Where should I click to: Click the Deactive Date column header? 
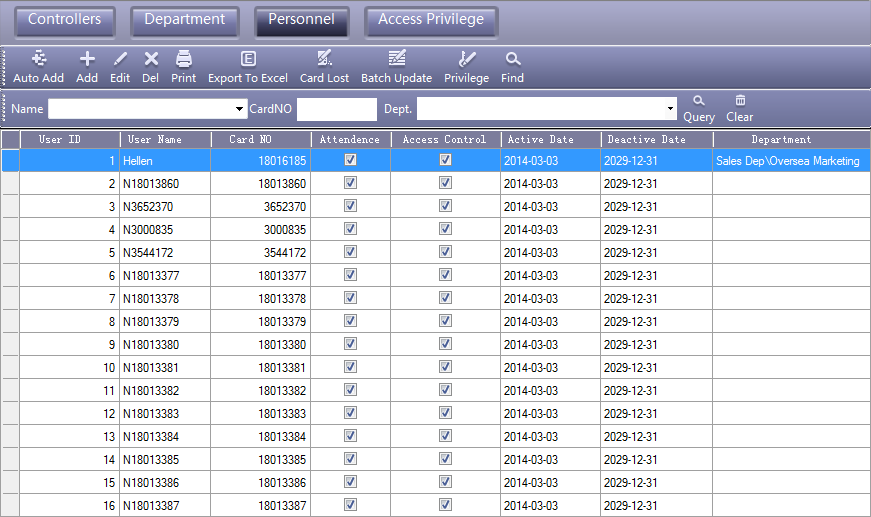tap(657, 139)
